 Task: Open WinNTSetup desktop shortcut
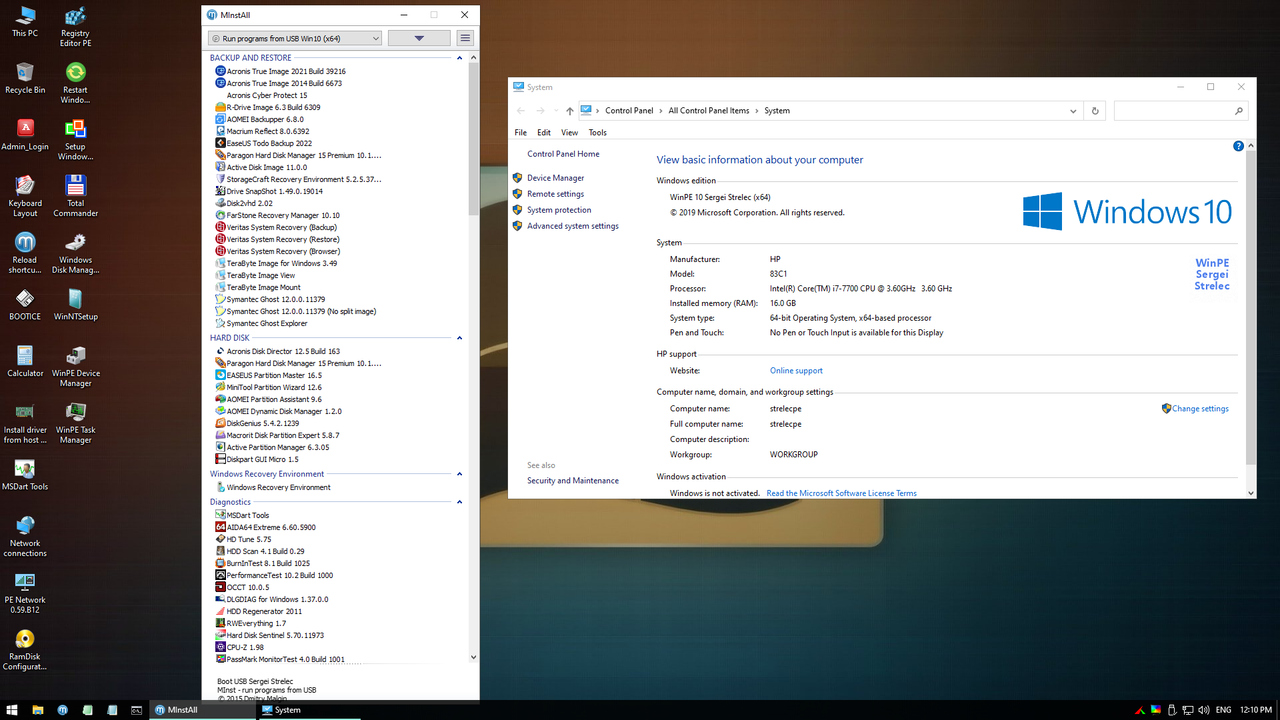click(75, 305)
